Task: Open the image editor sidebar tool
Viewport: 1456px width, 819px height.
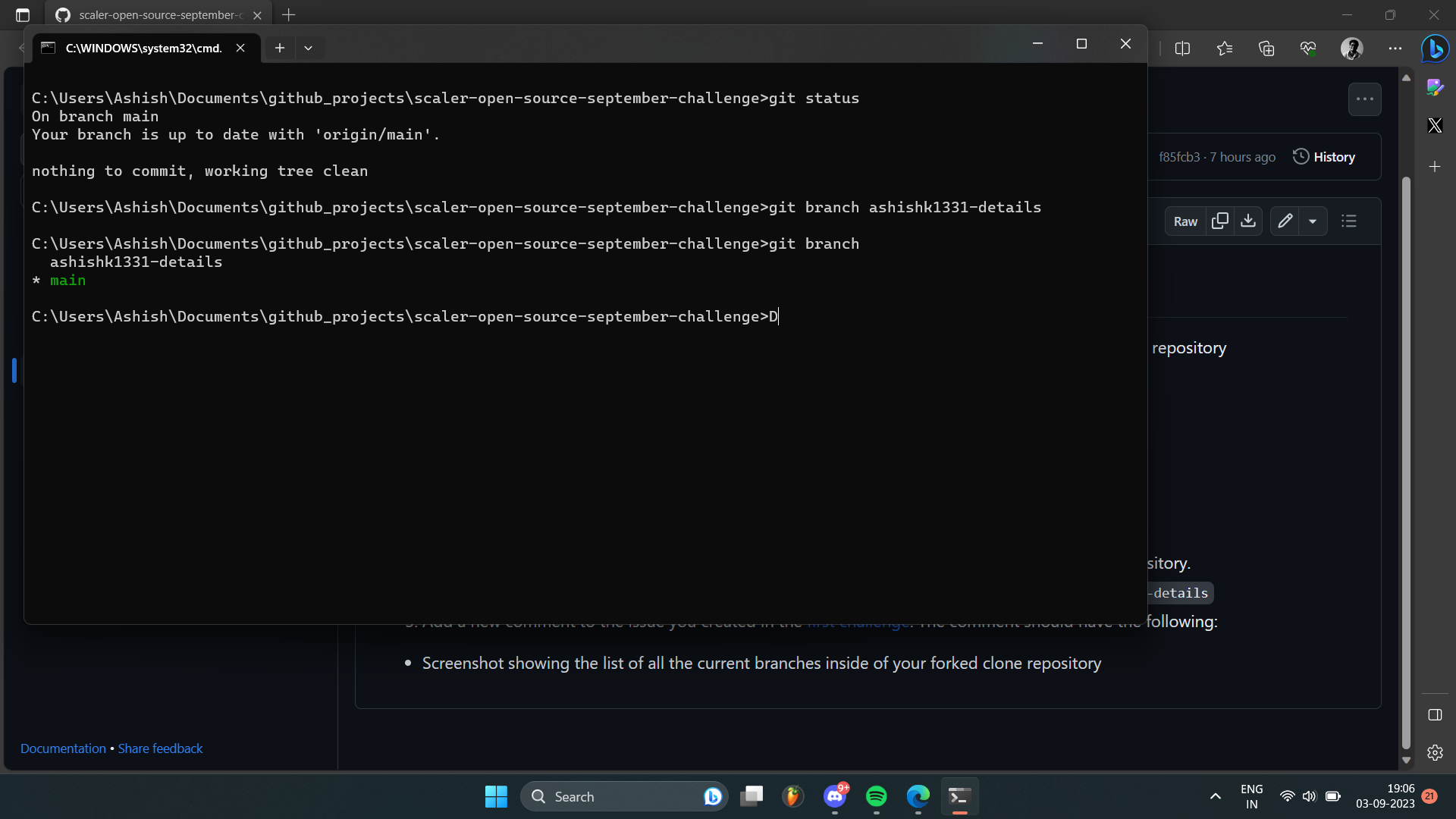Action: pyautogui.click(x=1436, y=87)
